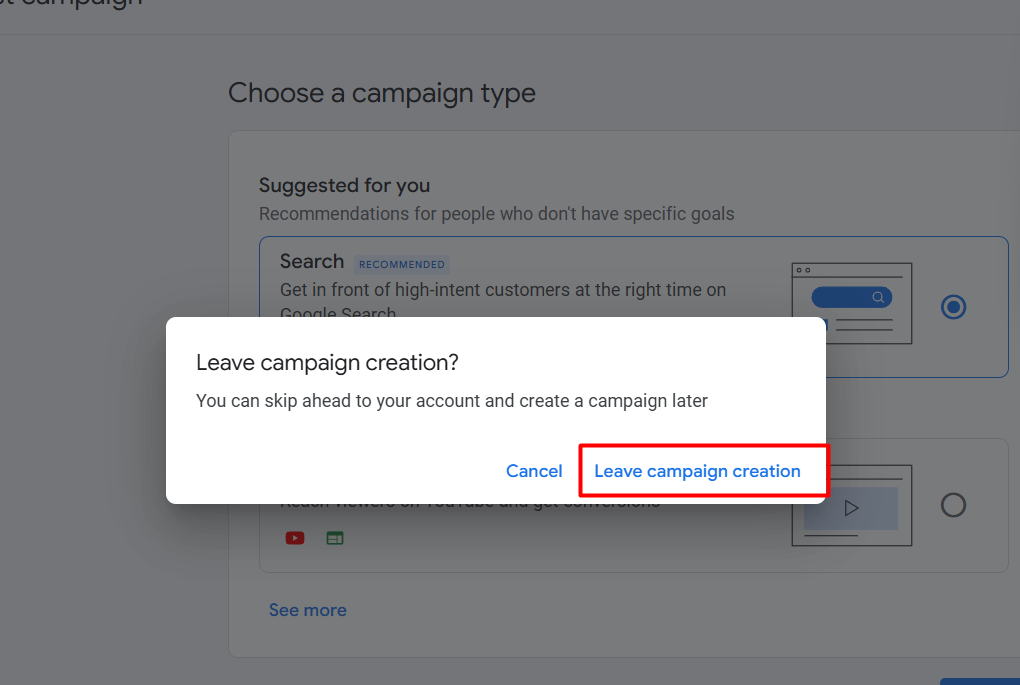Click the Search card high-intent customers description
The image size is (1020, 685).
click(x=503, y=290)
